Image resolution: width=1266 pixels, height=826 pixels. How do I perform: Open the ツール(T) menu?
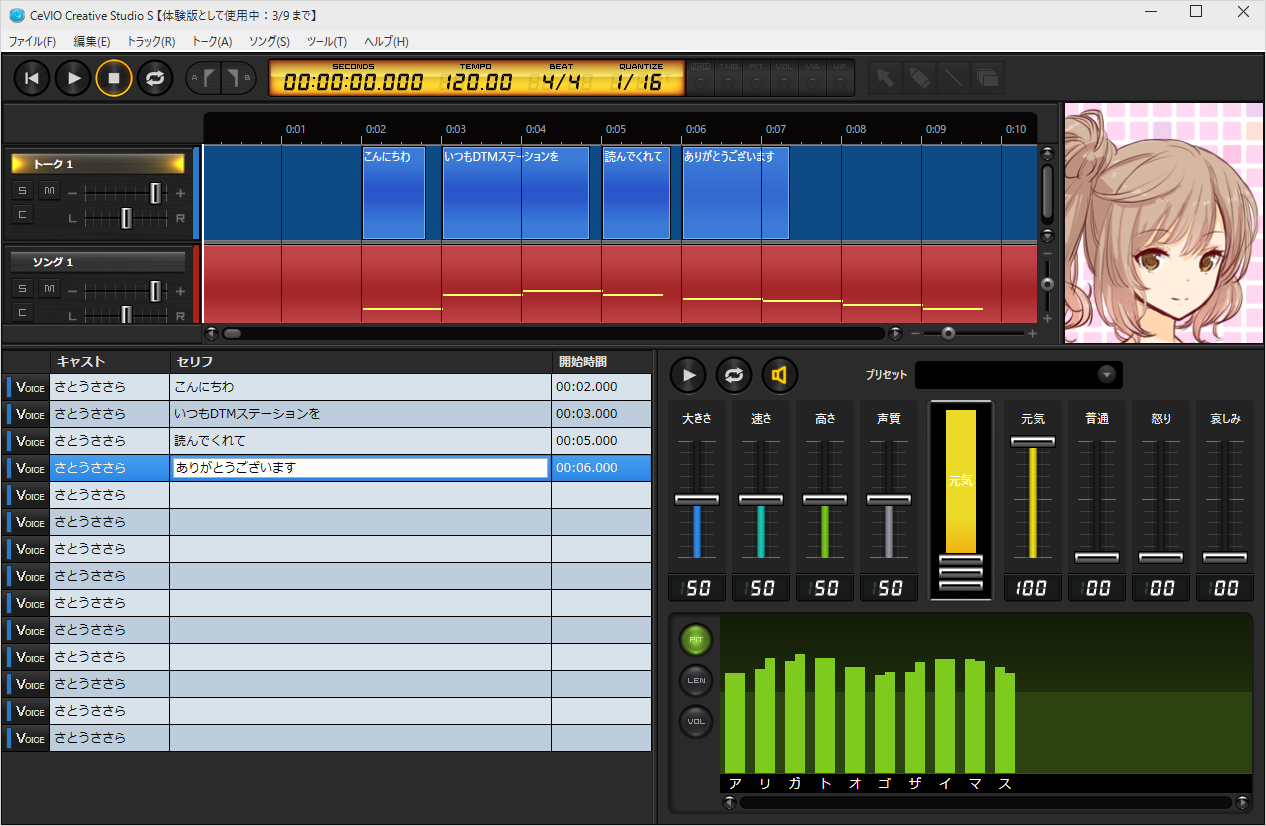pyautogui.click(x=327, y=41)
